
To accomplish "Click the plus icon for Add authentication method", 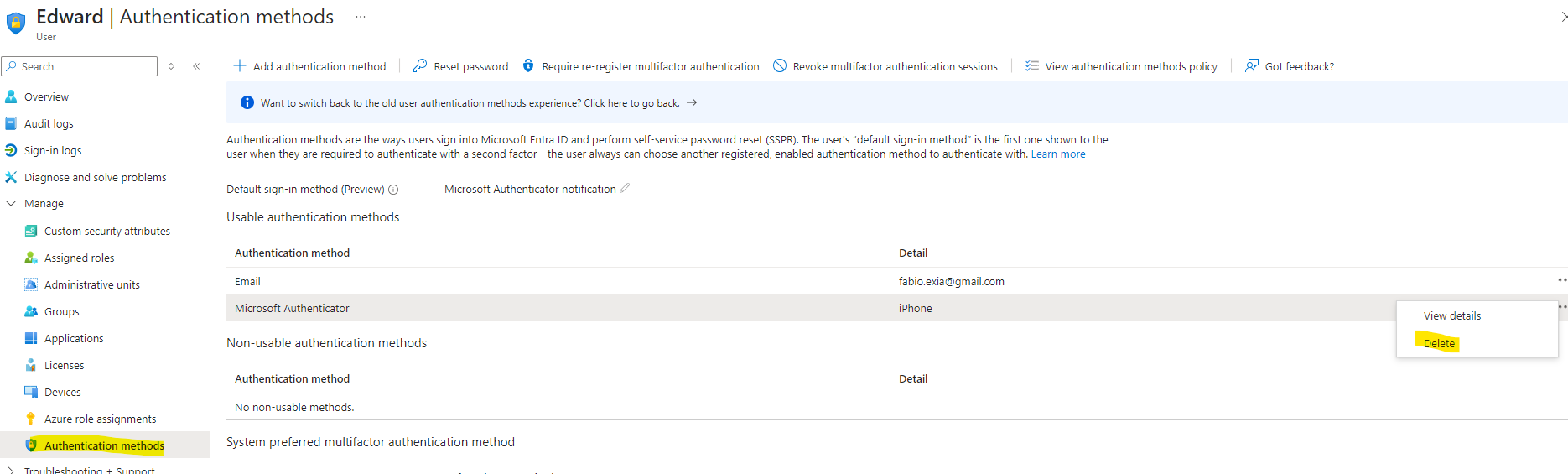I will 240,65.
